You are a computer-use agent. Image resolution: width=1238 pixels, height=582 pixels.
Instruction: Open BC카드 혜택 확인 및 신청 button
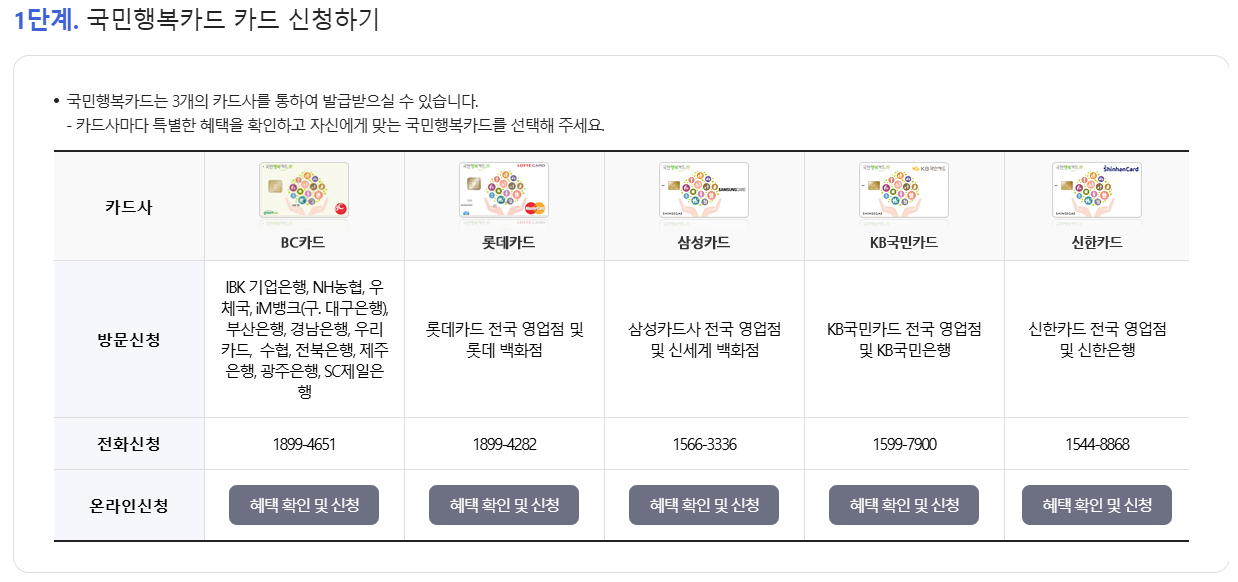[304, 504]
